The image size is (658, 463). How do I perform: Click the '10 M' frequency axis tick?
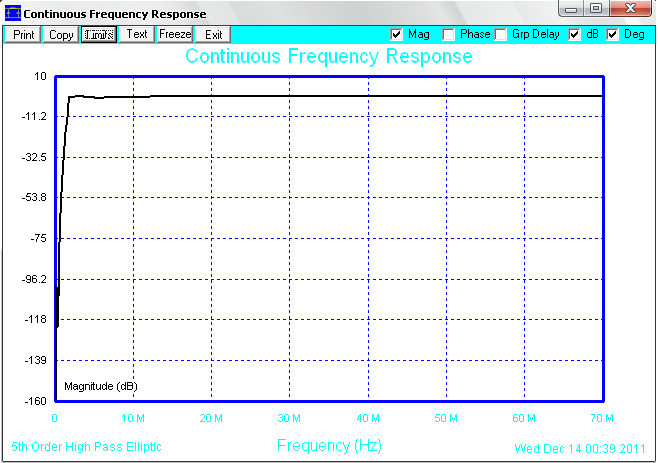click(x=133, y=418)
